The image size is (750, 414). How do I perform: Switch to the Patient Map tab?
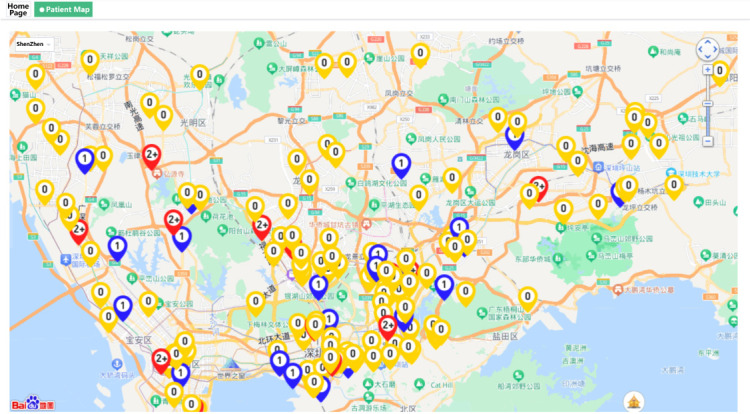click(x=64, y=10)
